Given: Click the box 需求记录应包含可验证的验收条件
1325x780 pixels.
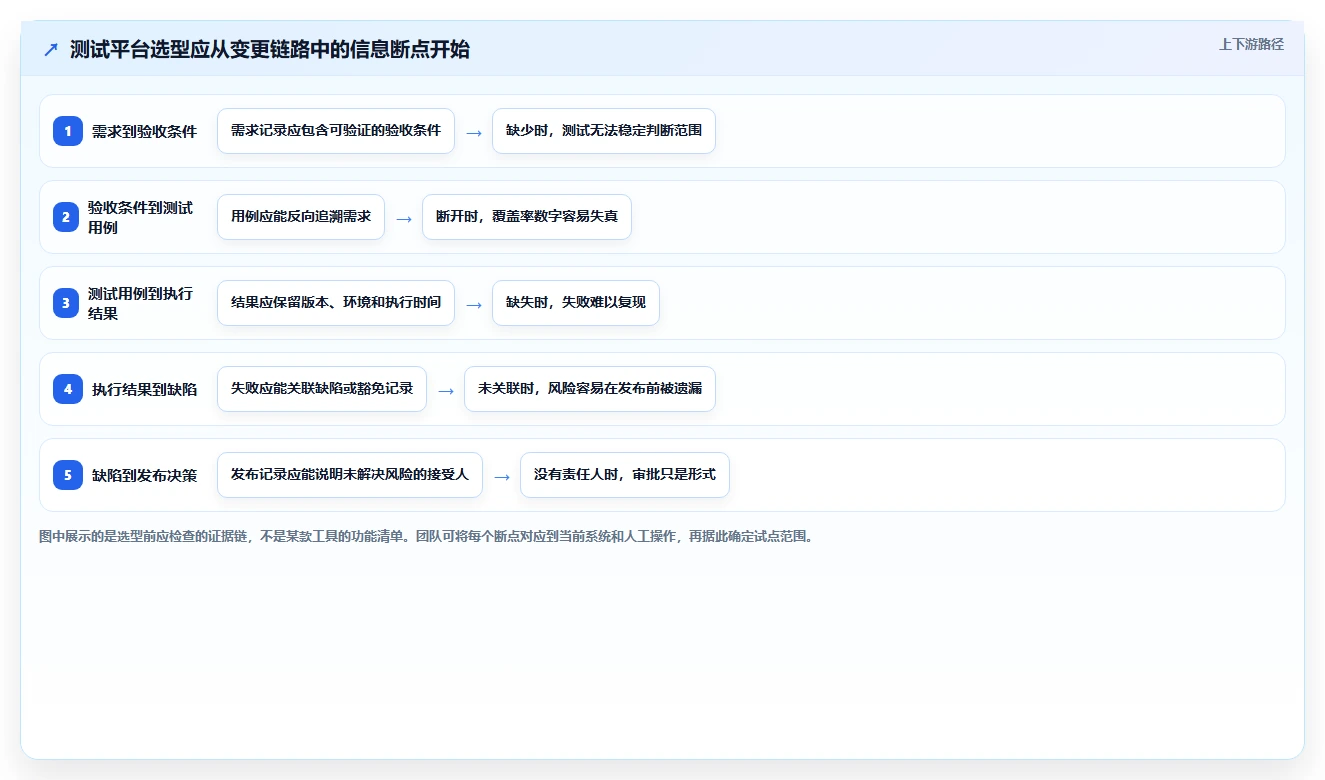Looking at the screenshot, I should point(336,131).
